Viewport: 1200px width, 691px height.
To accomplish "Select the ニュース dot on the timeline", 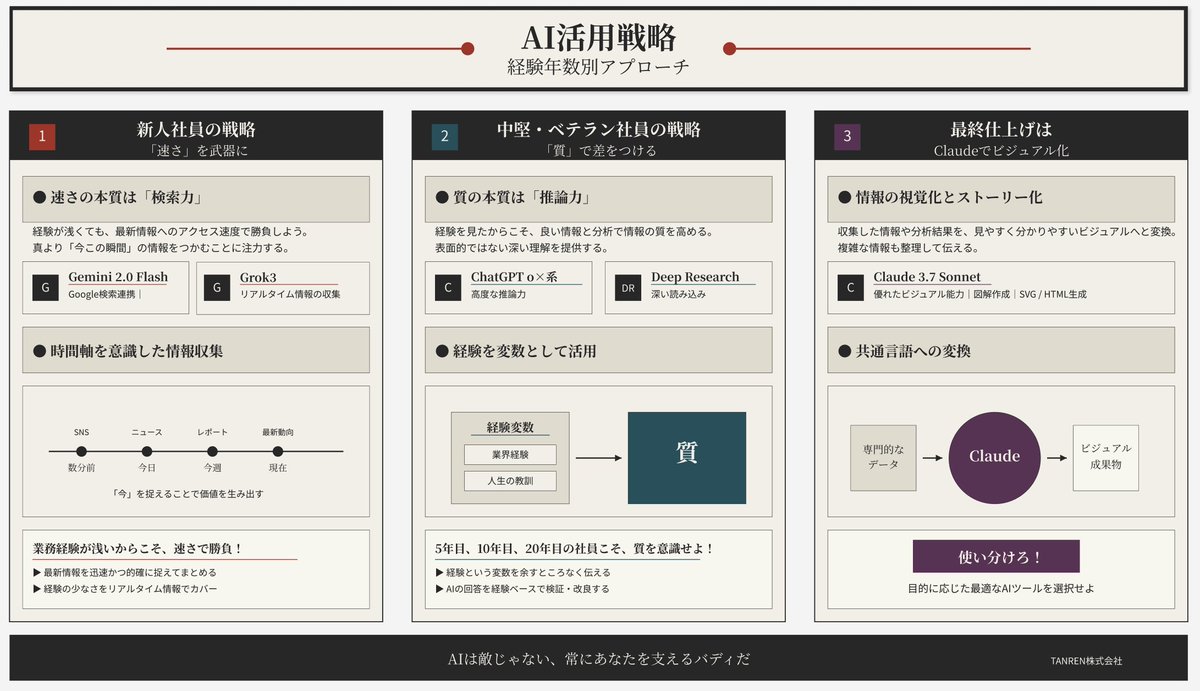I will (147, 451).
